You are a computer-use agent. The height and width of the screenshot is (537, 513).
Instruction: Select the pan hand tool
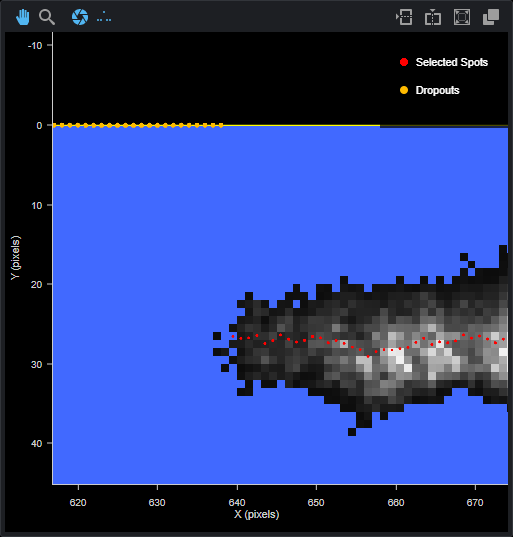[x=23, y=17]
